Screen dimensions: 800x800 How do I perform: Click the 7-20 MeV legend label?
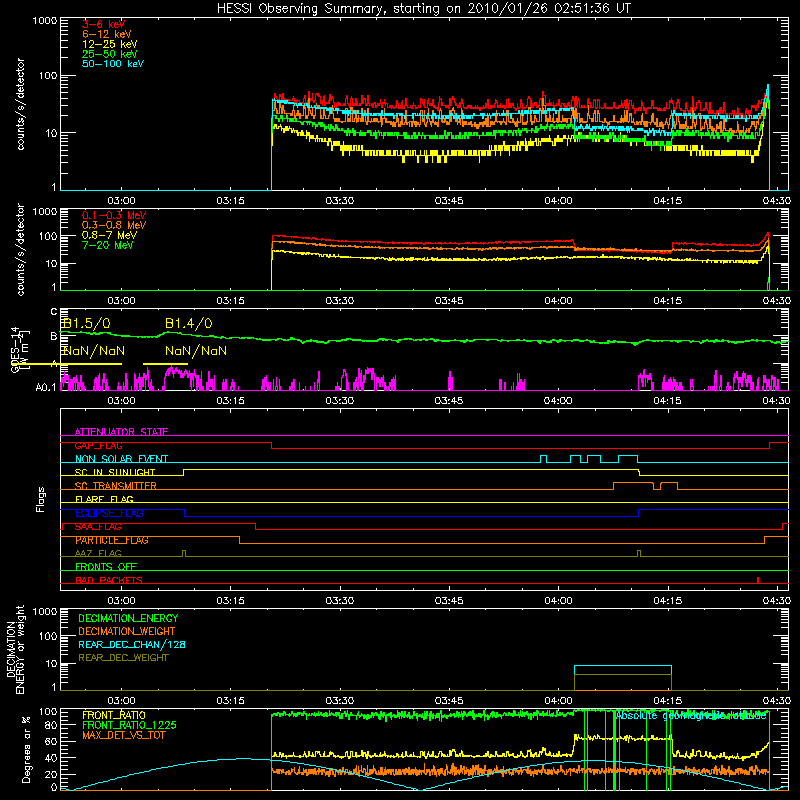108,245
